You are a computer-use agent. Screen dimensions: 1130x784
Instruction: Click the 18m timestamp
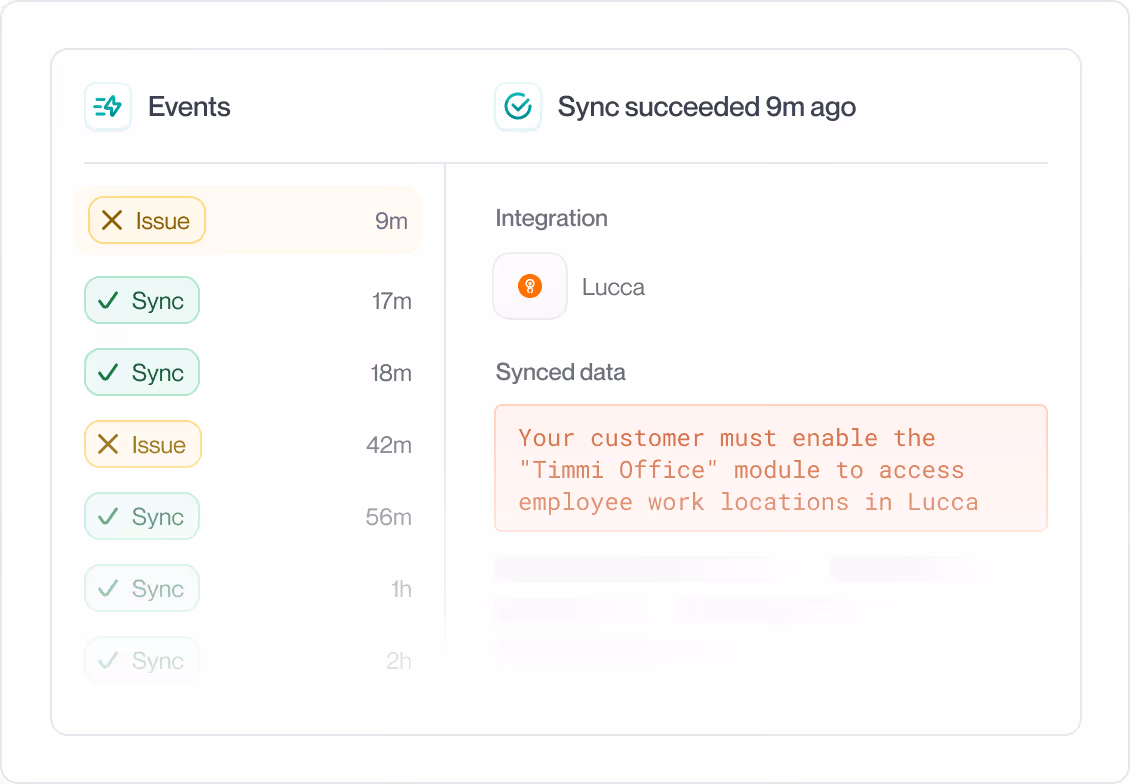391,373
